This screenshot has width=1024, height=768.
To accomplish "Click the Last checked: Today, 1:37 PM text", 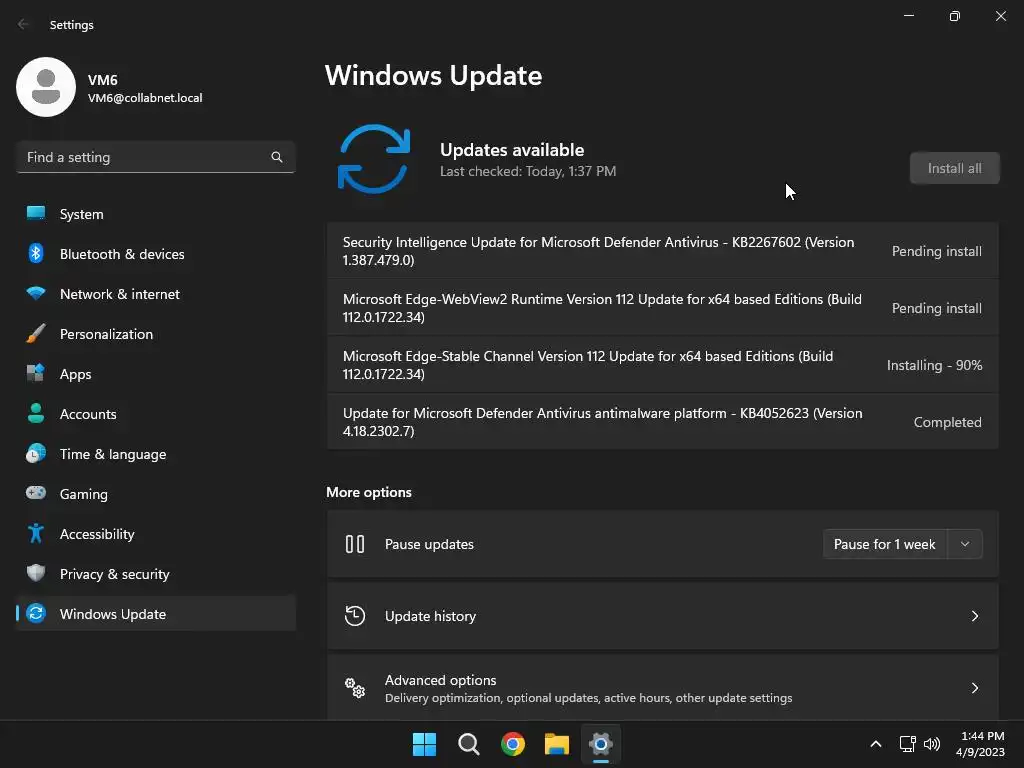I will (528, 171).
